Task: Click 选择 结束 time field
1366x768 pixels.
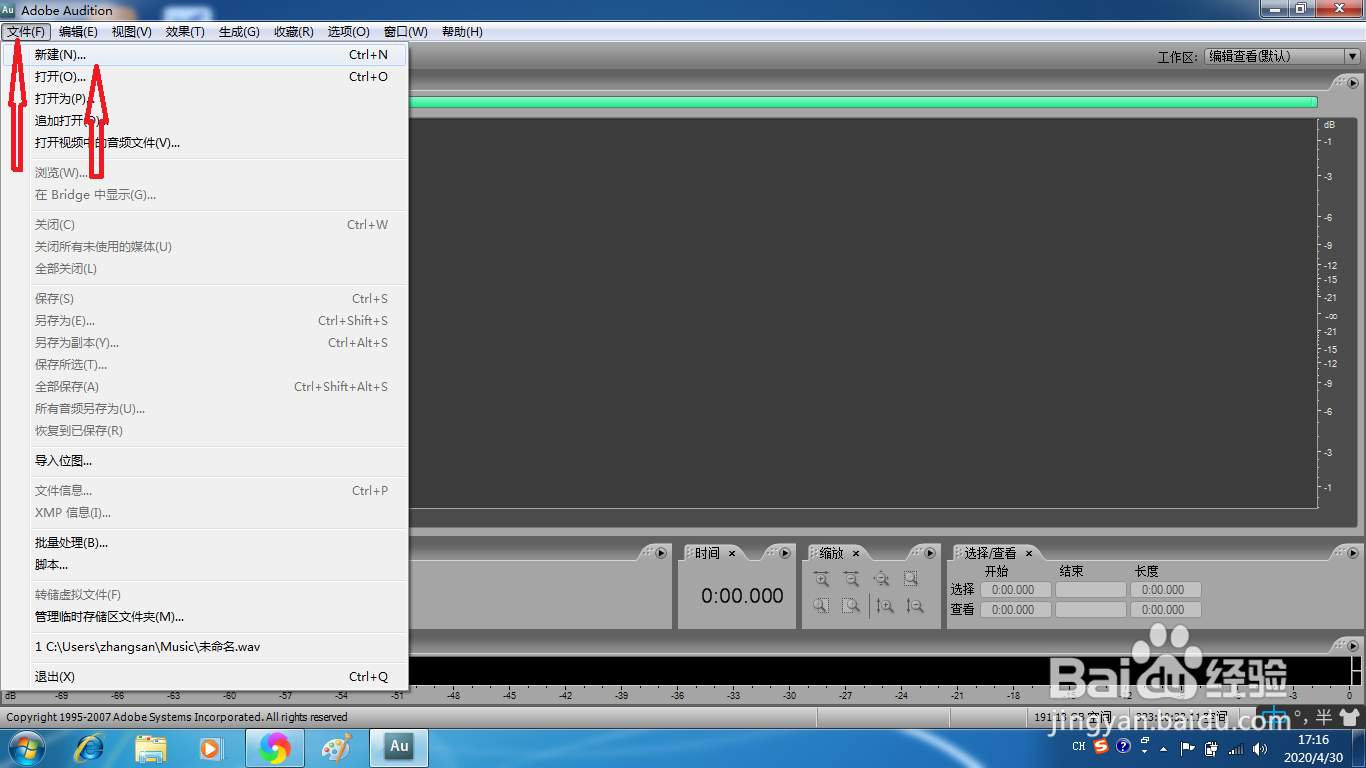Action: 1090,590
